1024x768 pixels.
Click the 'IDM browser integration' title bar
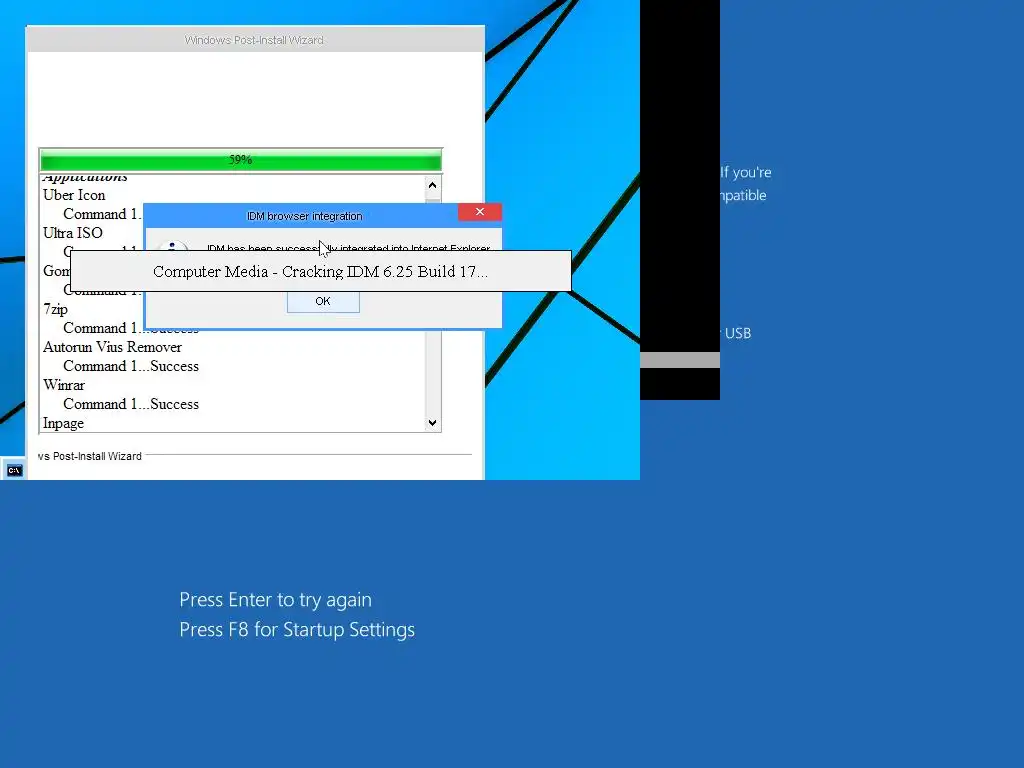(x=304, y=216)
